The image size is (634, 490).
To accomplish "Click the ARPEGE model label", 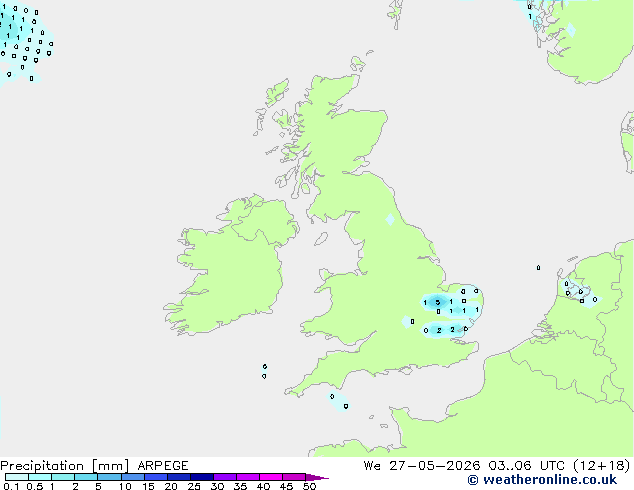I will [163, 466].
